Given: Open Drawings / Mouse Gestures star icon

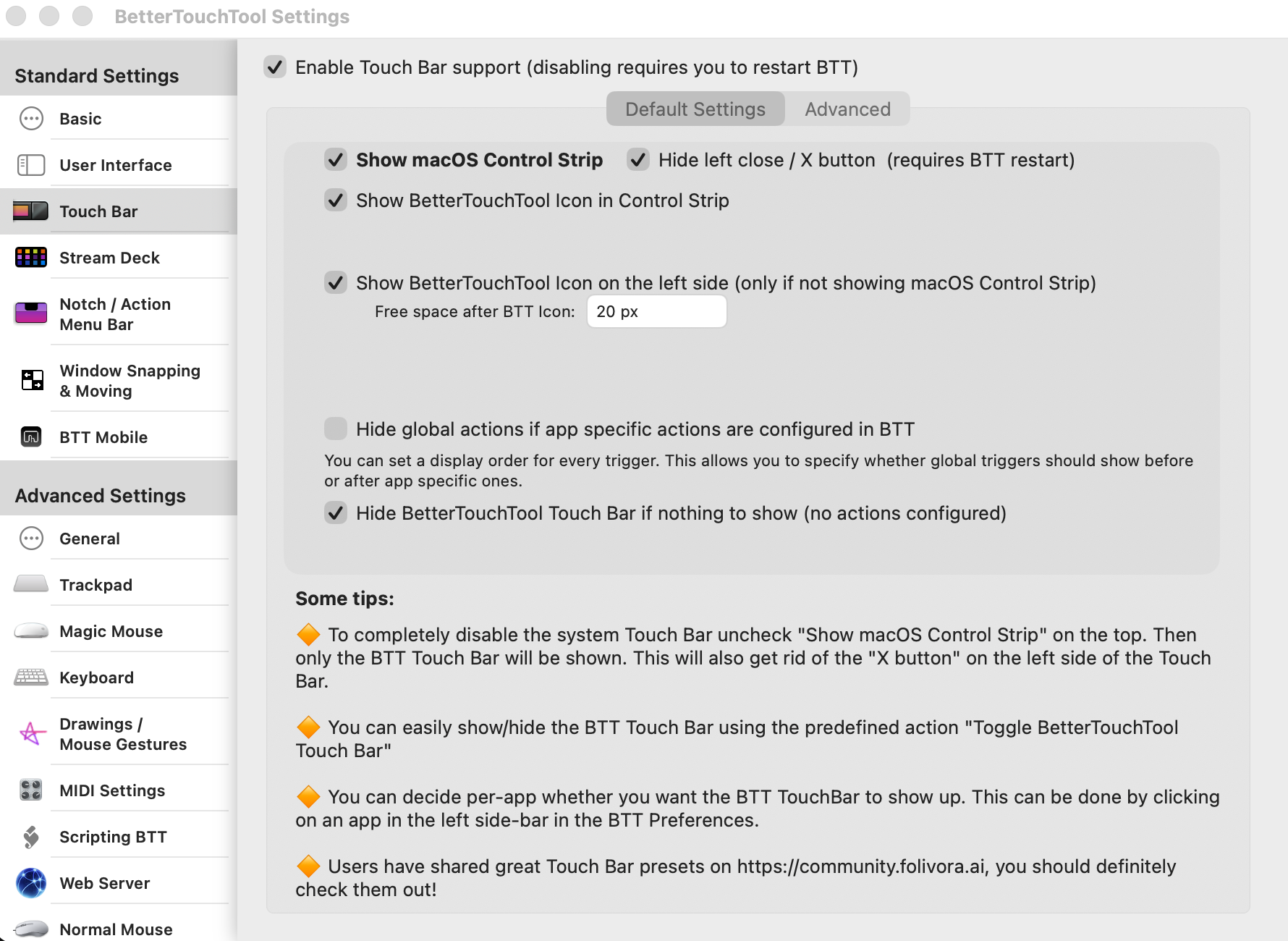Looking at the screenshot, I should coord(31,733).
